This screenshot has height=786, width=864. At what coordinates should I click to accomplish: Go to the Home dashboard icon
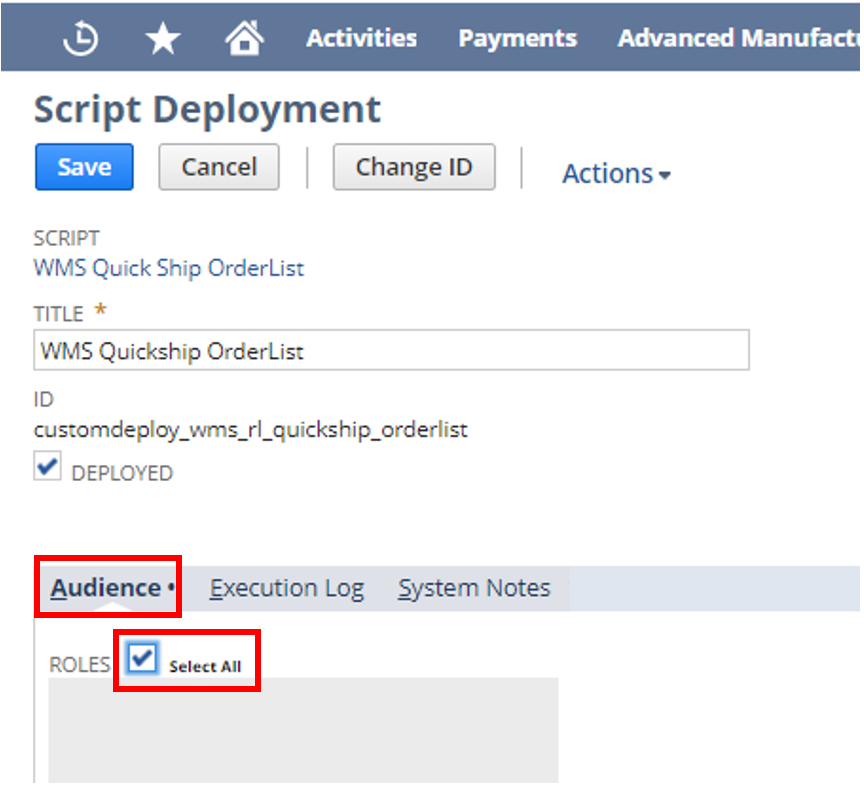[244, 39]
